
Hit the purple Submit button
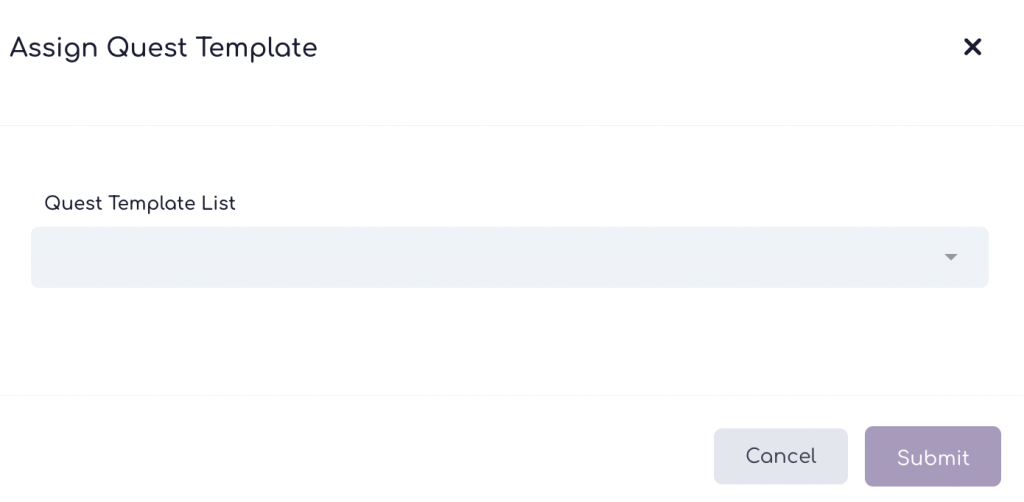point(932,457)
